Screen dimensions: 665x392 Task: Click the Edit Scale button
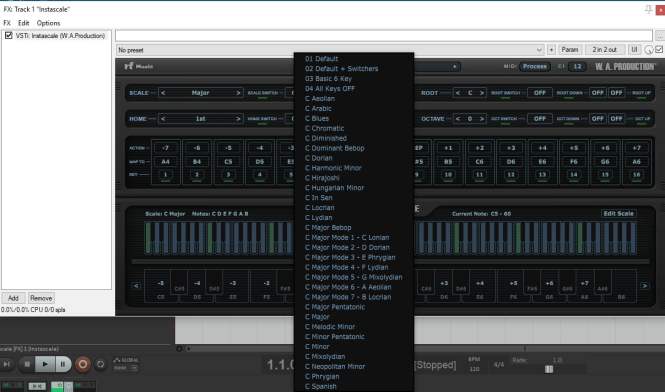618,213
